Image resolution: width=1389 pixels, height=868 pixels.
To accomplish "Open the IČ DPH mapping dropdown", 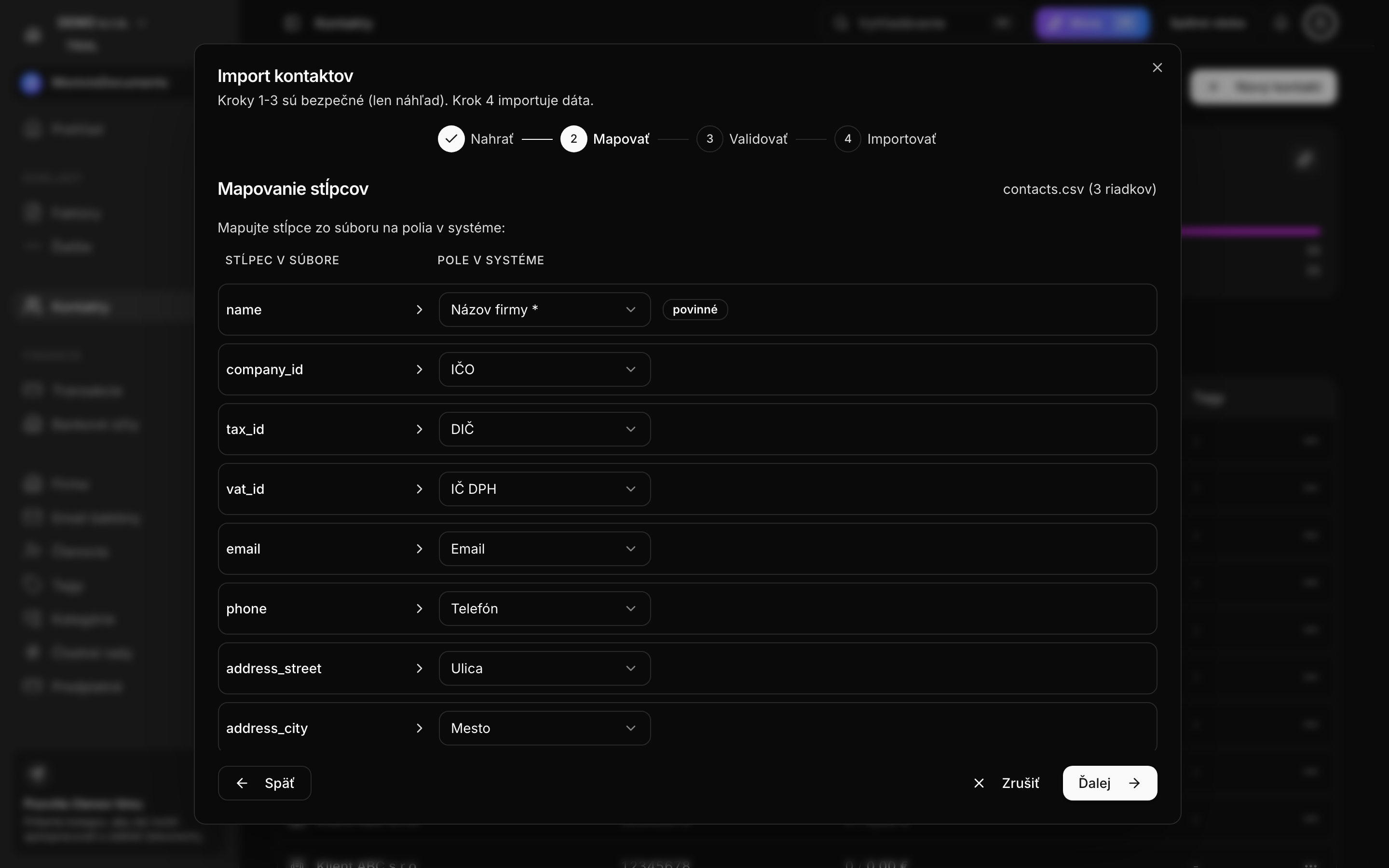I will point(545,488).
